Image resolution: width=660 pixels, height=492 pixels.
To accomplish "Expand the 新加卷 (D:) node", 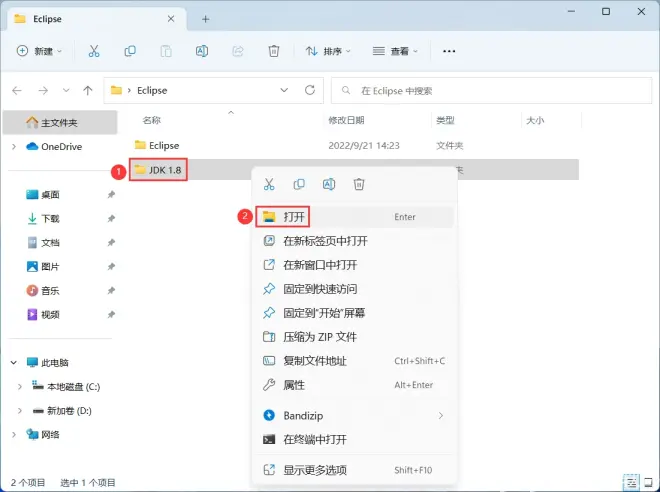I will [20, 410].
